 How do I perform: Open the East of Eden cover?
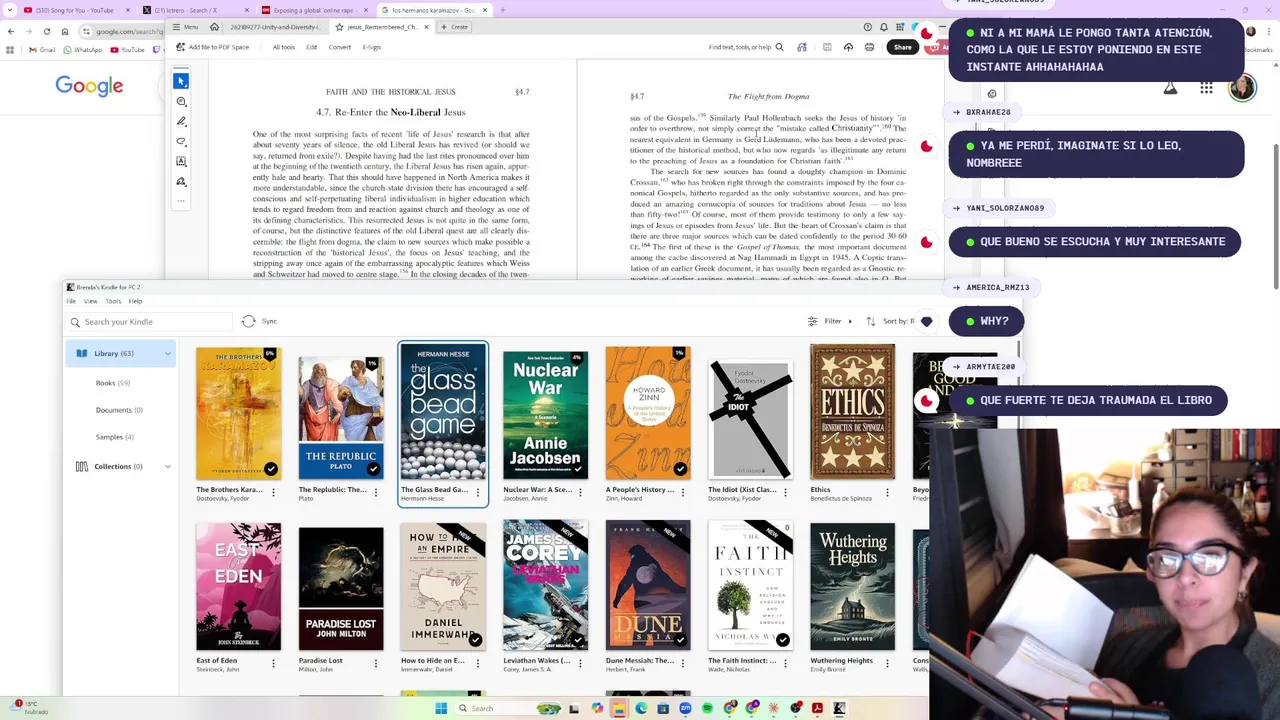238,586
